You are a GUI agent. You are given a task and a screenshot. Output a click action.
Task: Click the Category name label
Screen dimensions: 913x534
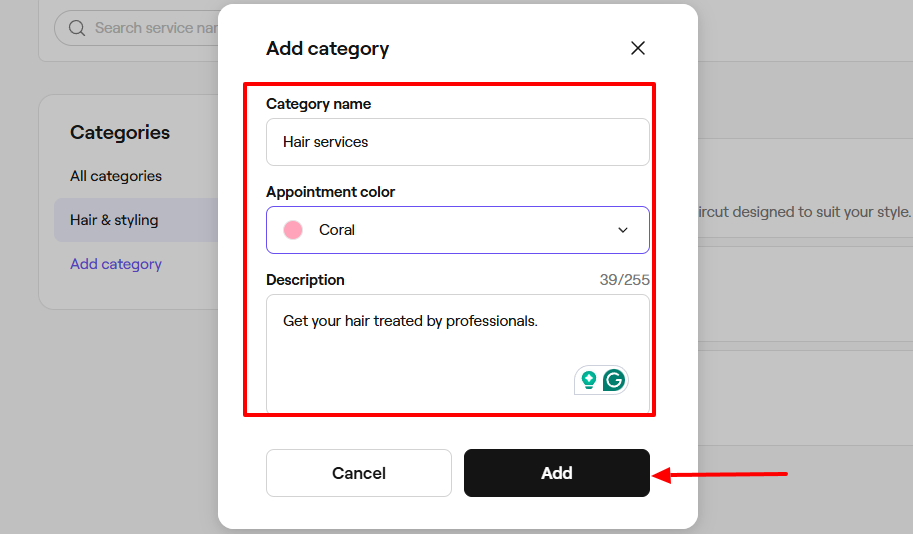(318, 104)
